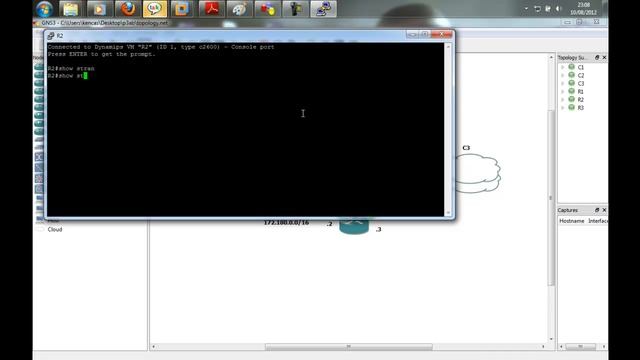Expand C2 in Topology Summary
Image resolution: width=640 pixels, height=360 pixels.
563,75
